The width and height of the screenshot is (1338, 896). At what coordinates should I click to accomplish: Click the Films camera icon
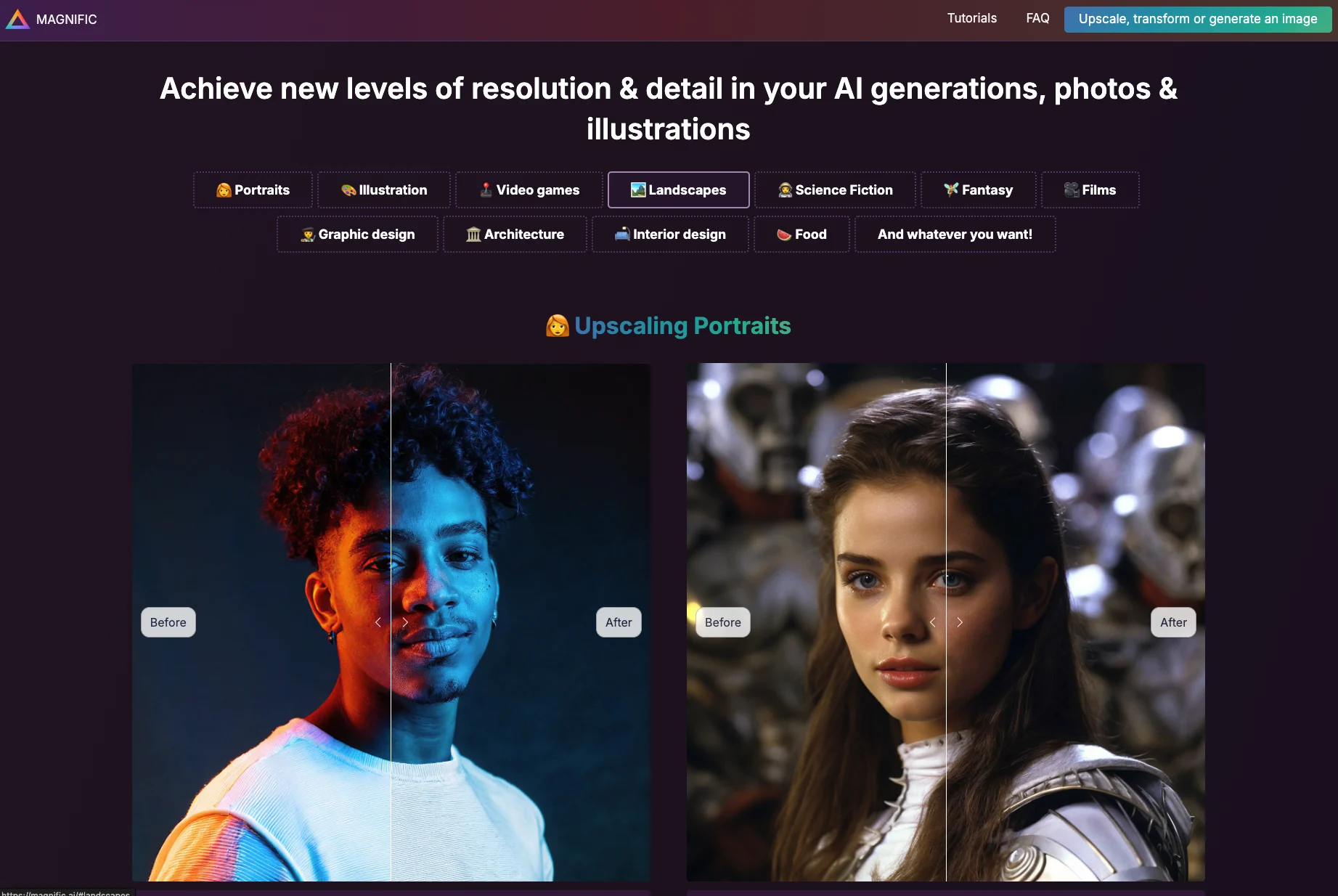point(1072,190)
